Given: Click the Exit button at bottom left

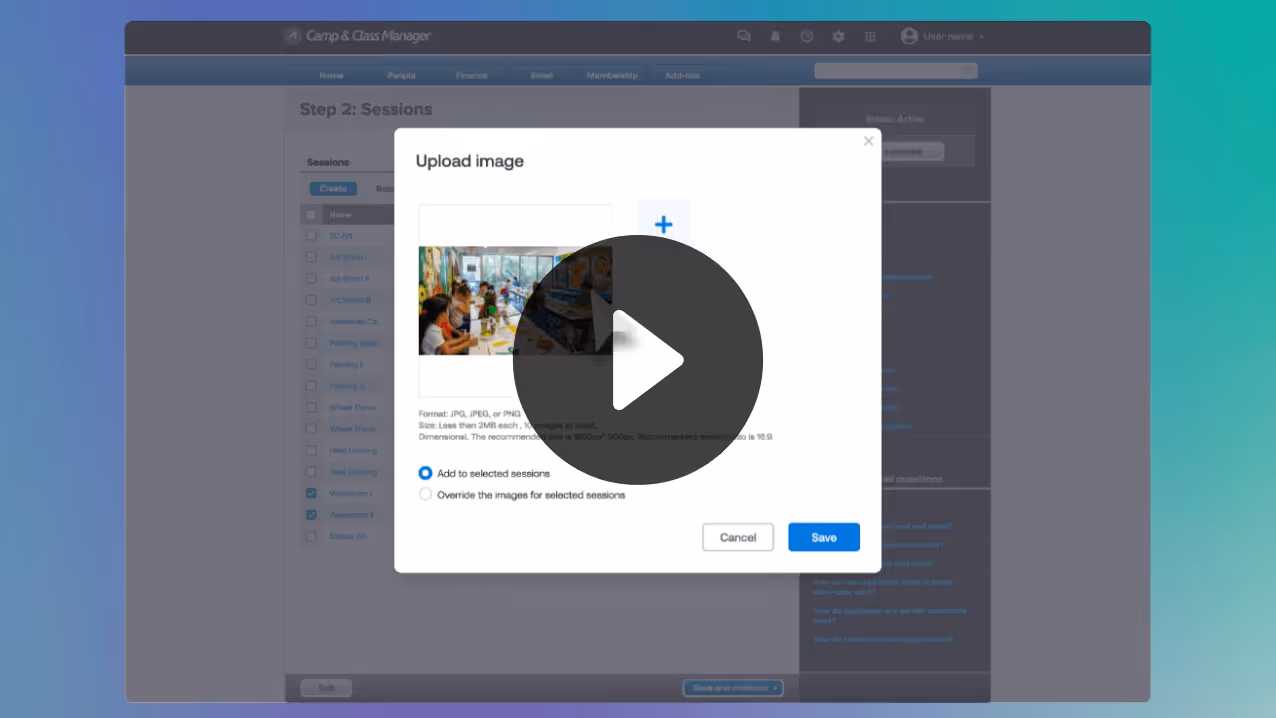Looking at the screenshot, I should point(326,688).
